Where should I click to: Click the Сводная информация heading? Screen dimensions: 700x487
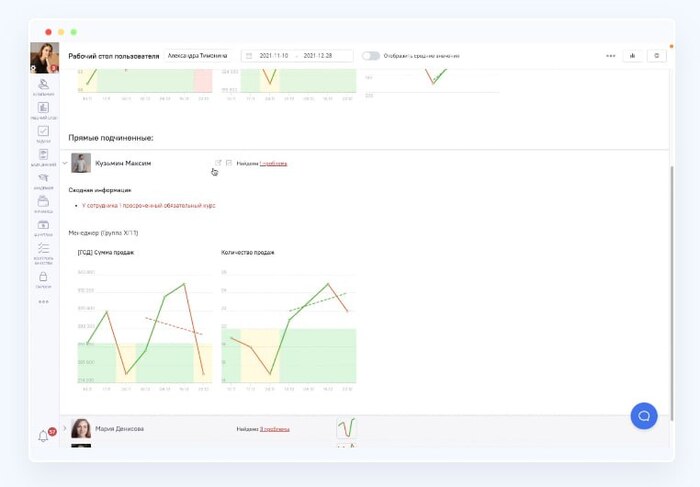[x=100, y=190]
